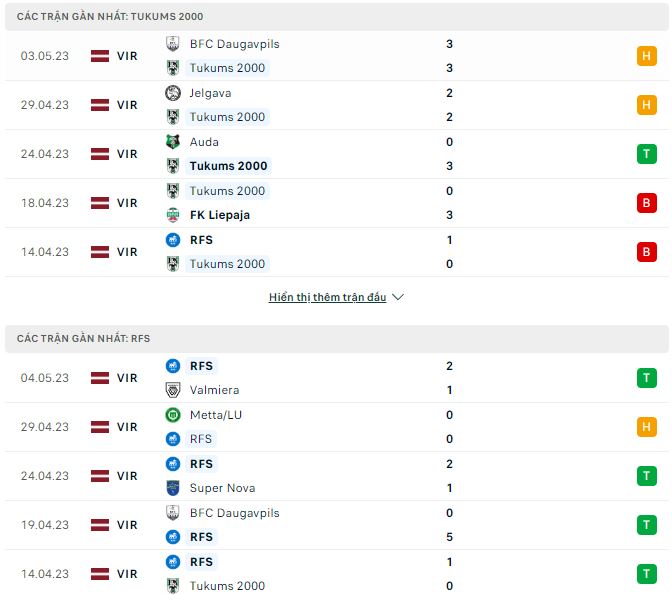
Task: Expand the chevron beside 'Hiển thị thêm trận đấu'
Action: pyautogui.click(x=398, y=297)
